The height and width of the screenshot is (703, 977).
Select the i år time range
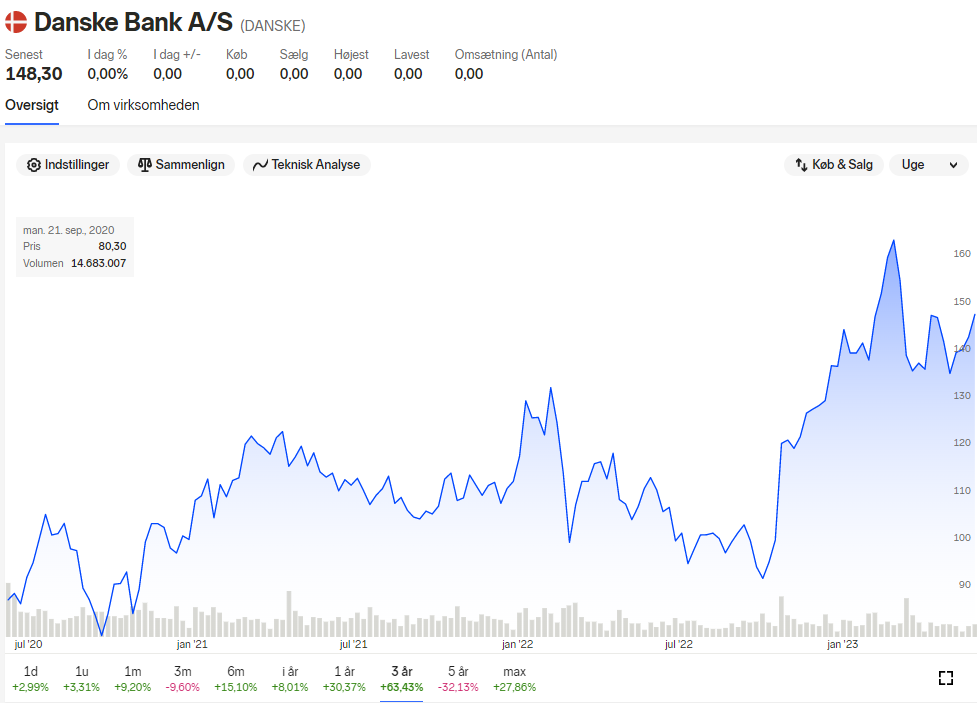(290, 679)
